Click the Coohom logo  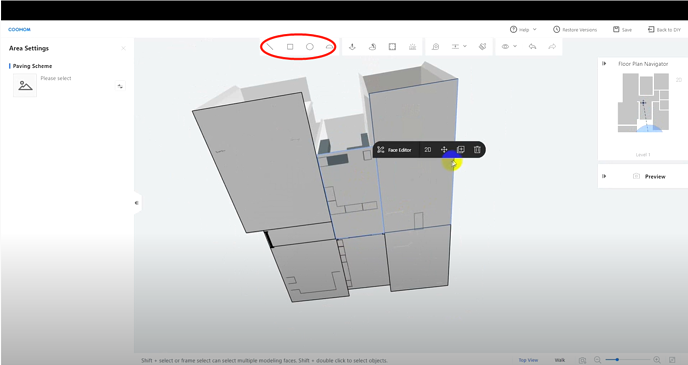pyautogui.click(x=19, y=29)
